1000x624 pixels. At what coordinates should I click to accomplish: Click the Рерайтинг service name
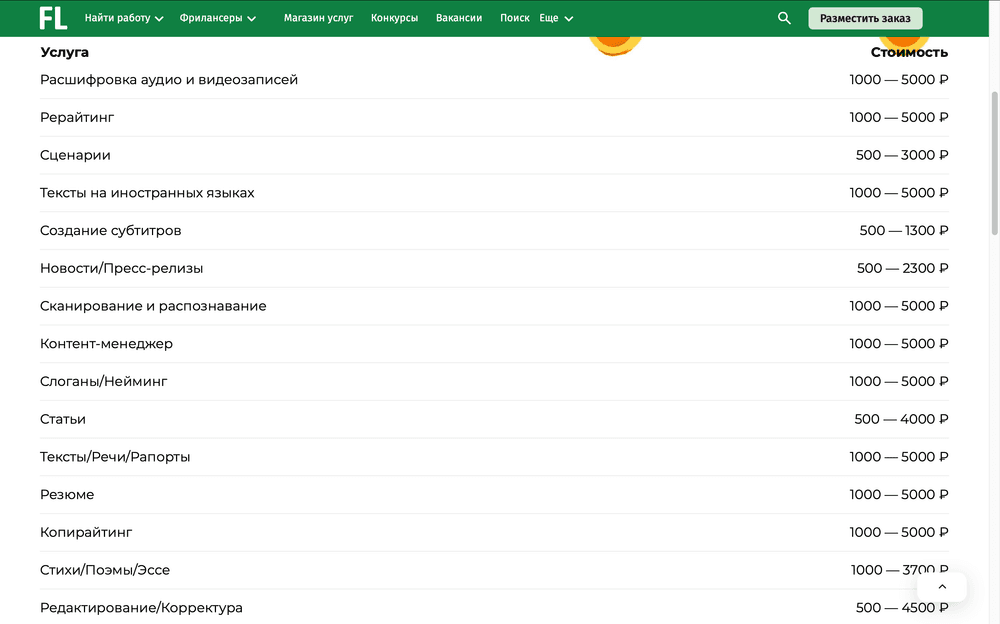(77, 117)
